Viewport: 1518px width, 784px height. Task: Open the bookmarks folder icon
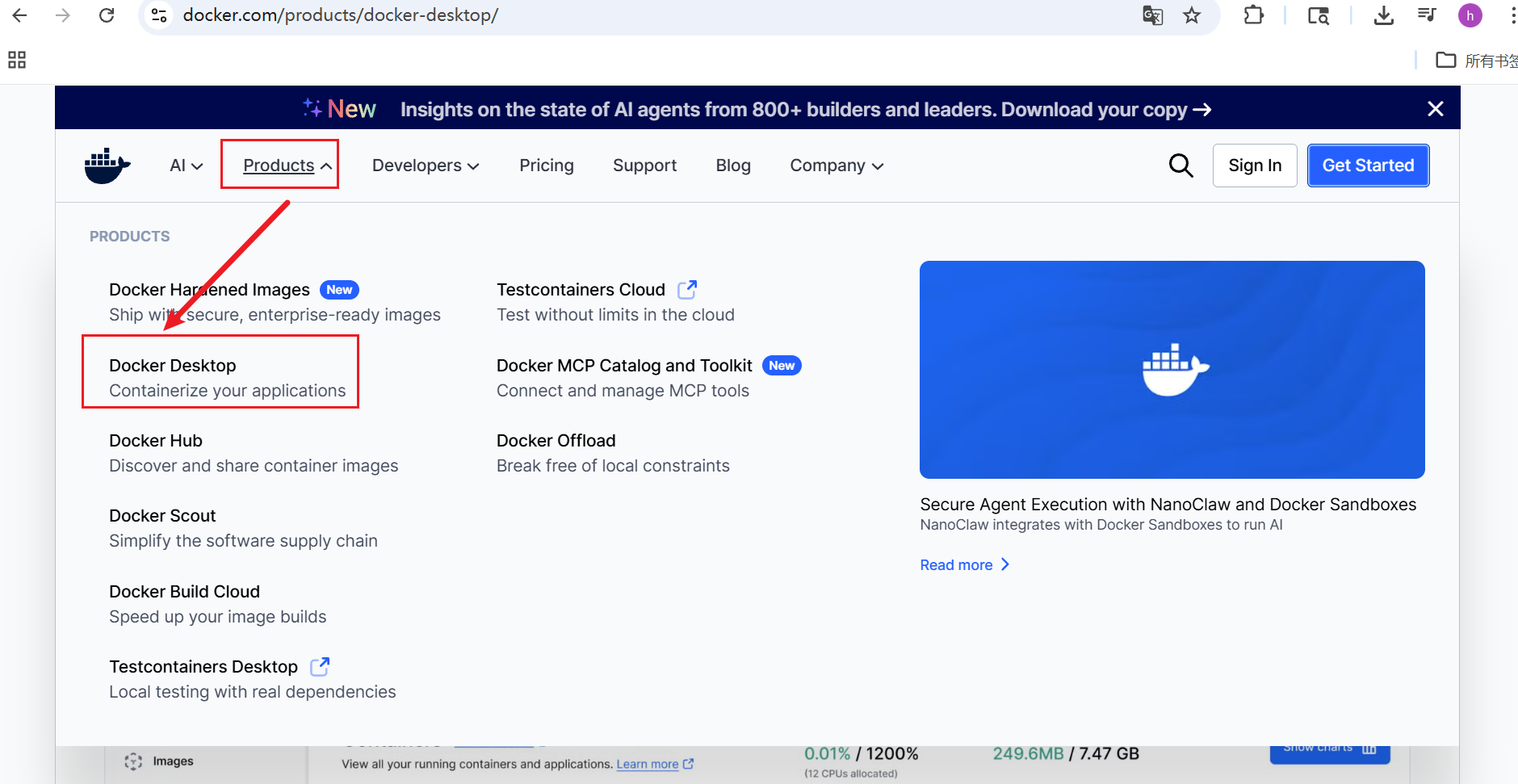pyautogui.click(x=1445, y=60)
